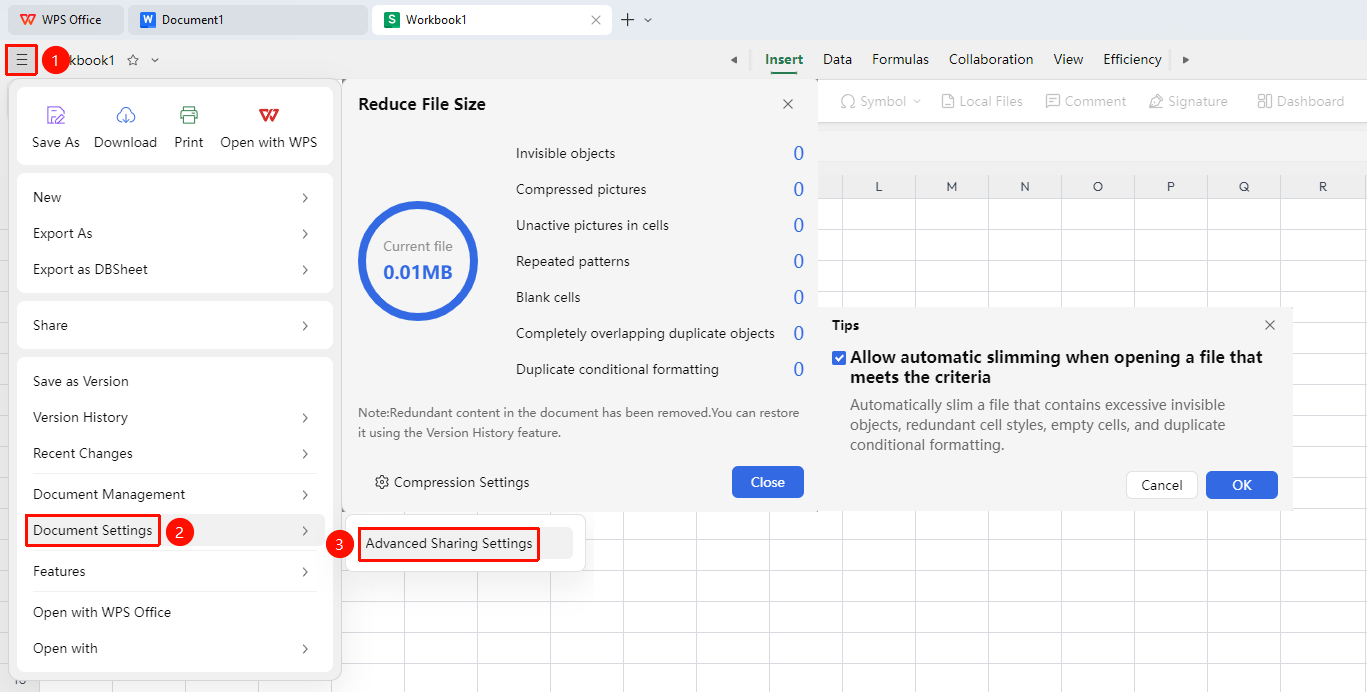
Task: Click the Signature toolbar item
Action: [1188, 101]
